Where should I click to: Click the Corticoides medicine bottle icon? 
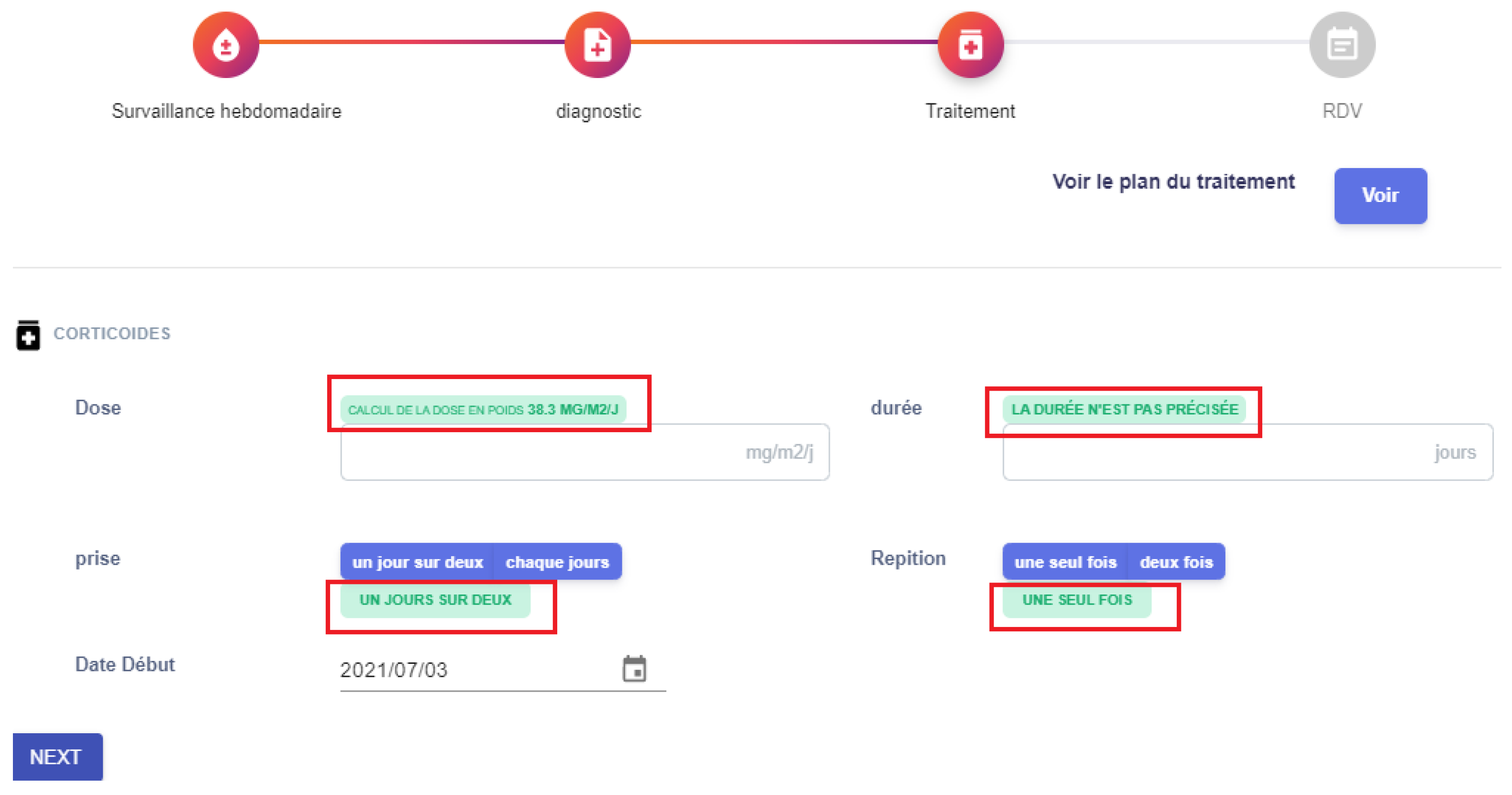(x=28, y=335)
